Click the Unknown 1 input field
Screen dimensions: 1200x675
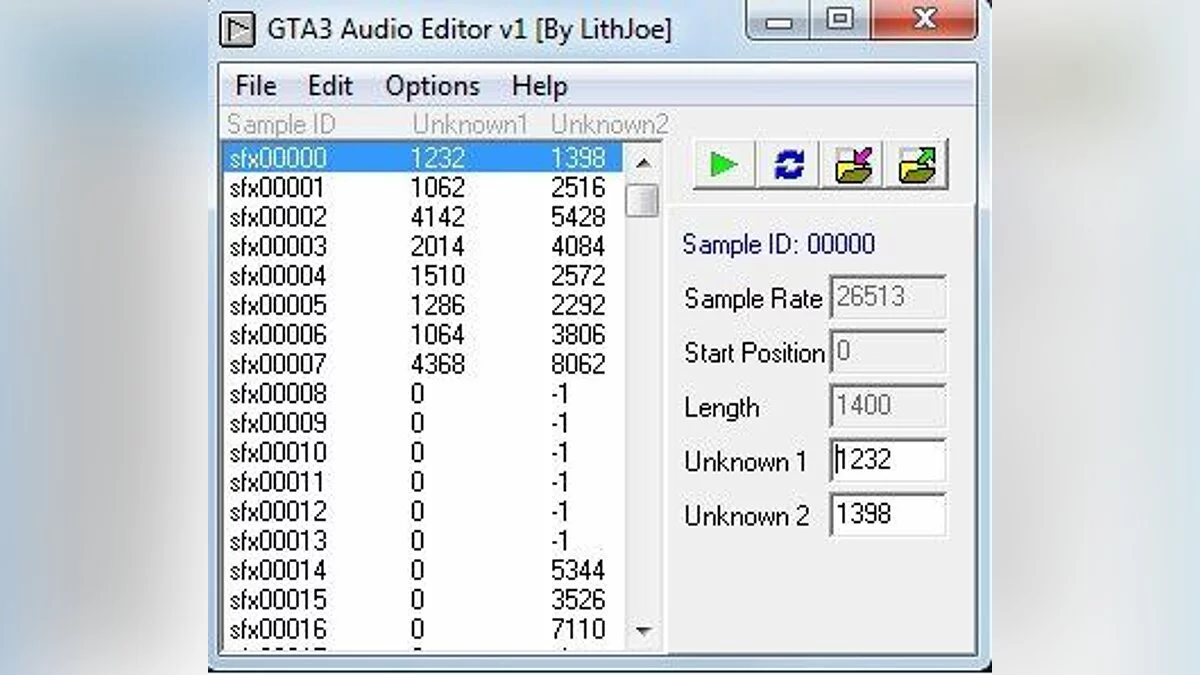coord(888,461)
